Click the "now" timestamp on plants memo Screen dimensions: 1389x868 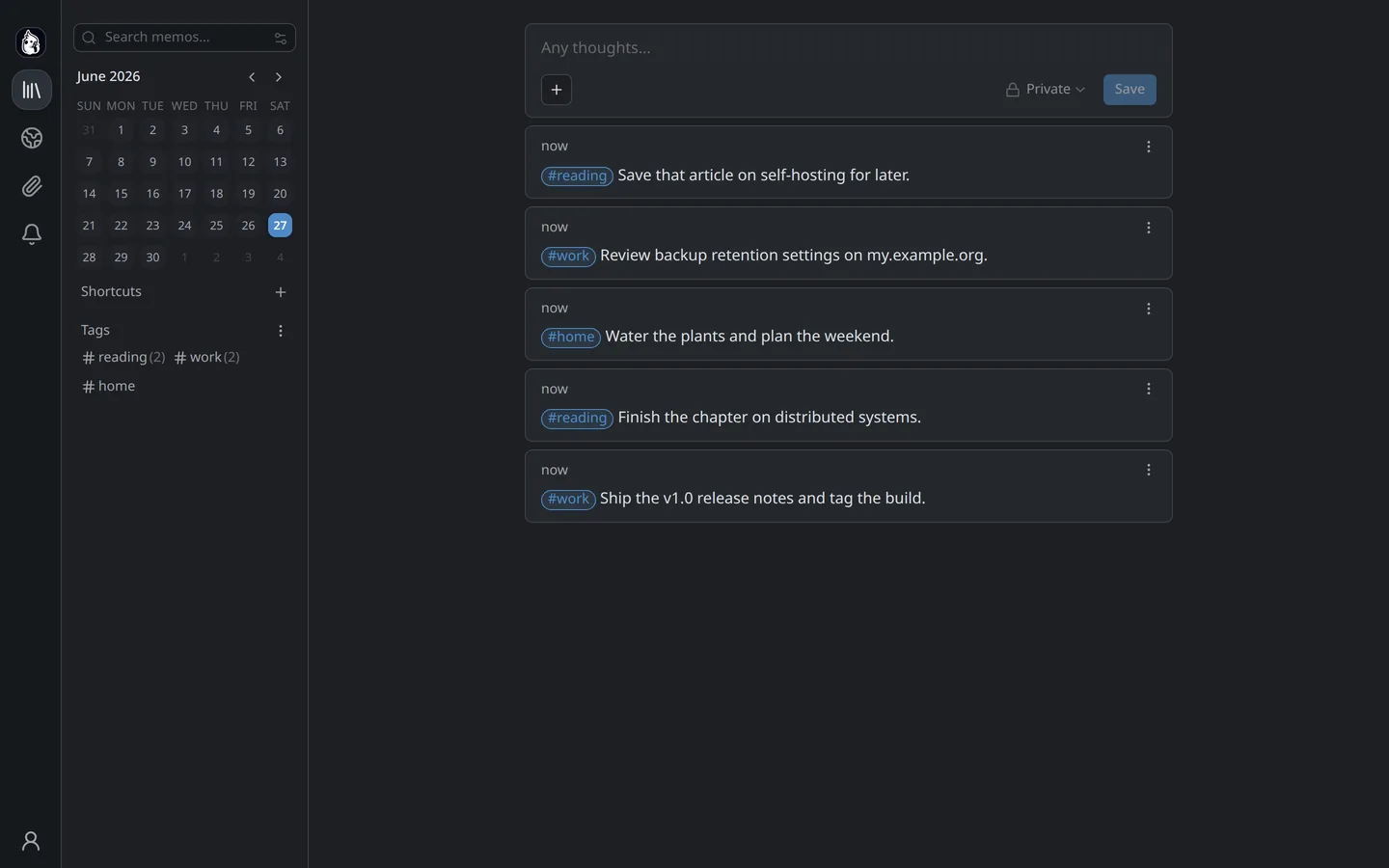[555, 309]
